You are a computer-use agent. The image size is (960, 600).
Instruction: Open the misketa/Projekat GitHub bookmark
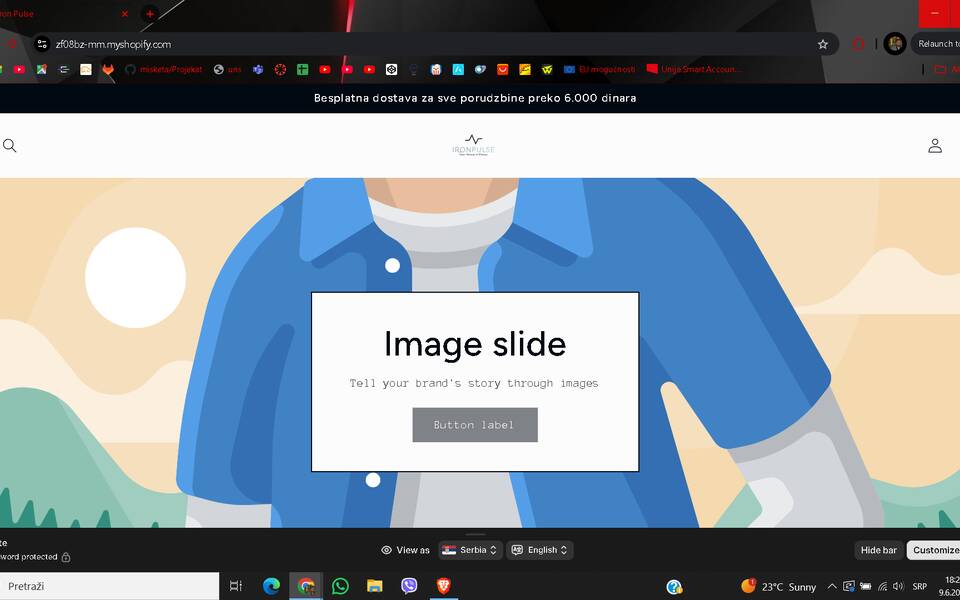163,70
